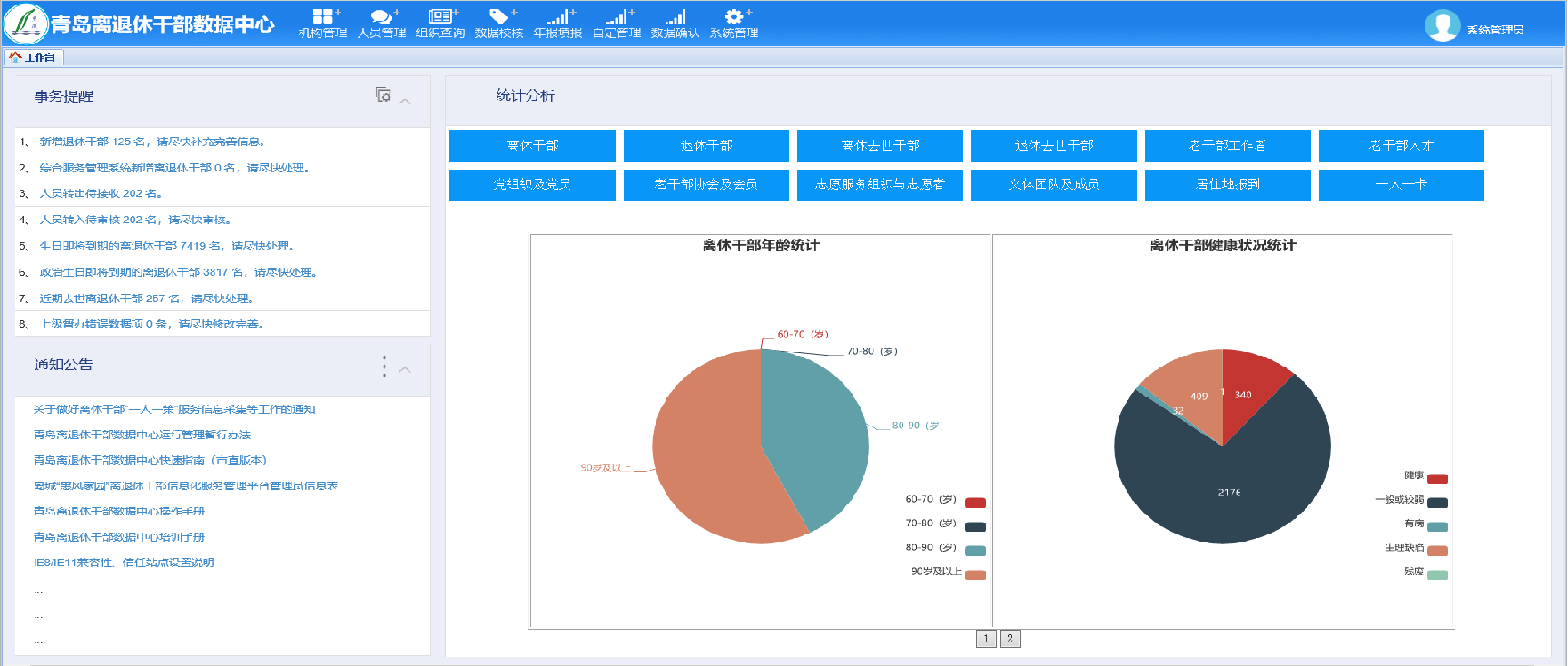The height and width of the screenshot is (666, 1568).
Task: Toggle 健康 legend item in health chart
Action: [1436, 478]
